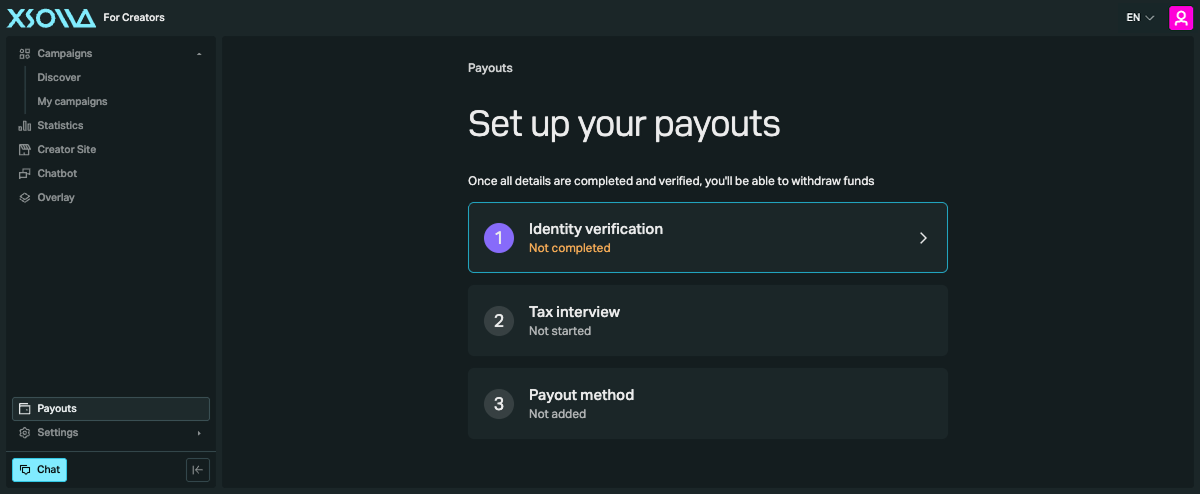Open My campaigns page
The width and height of the screenshot is (1200, 494).
click(x=72, y=101)
